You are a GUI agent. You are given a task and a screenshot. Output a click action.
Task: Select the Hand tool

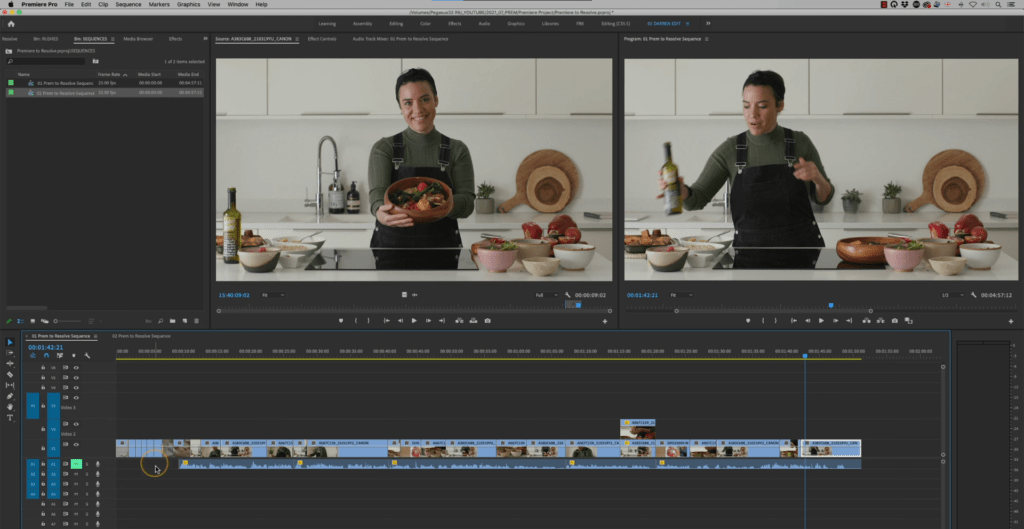coord(10,407)
